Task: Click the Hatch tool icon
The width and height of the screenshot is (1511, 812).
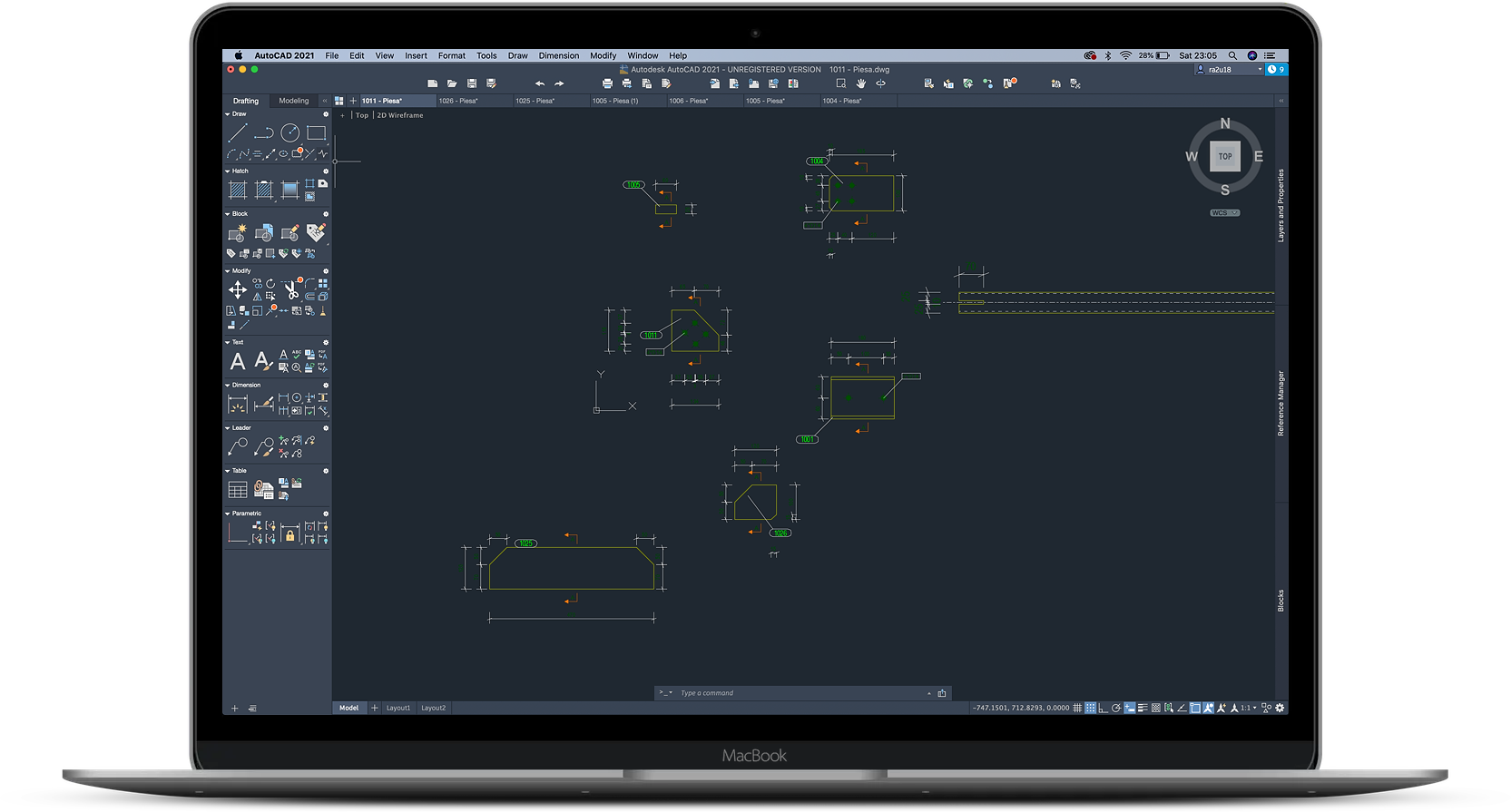Action: pyautogui.click(x=238, y=190)
